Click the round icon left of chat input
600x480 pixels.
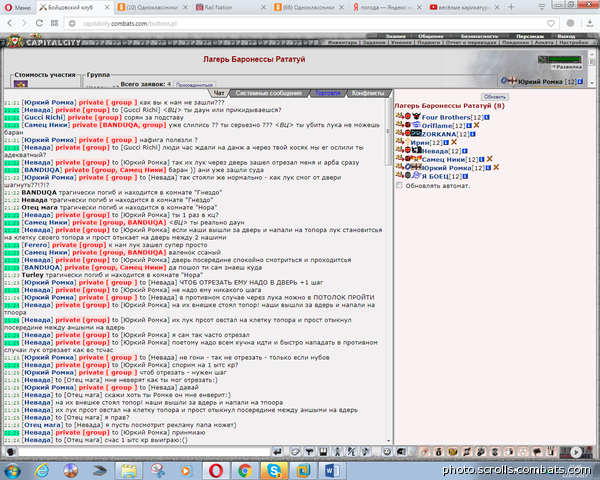point(10,452)
